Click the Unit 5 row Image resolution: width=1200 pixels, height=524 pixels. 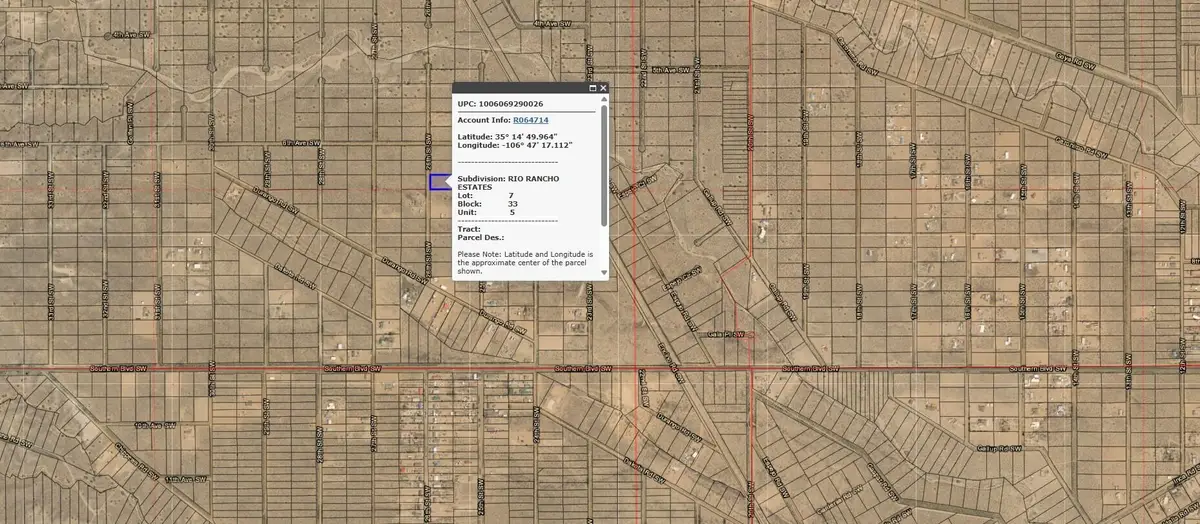pos(486,212)
